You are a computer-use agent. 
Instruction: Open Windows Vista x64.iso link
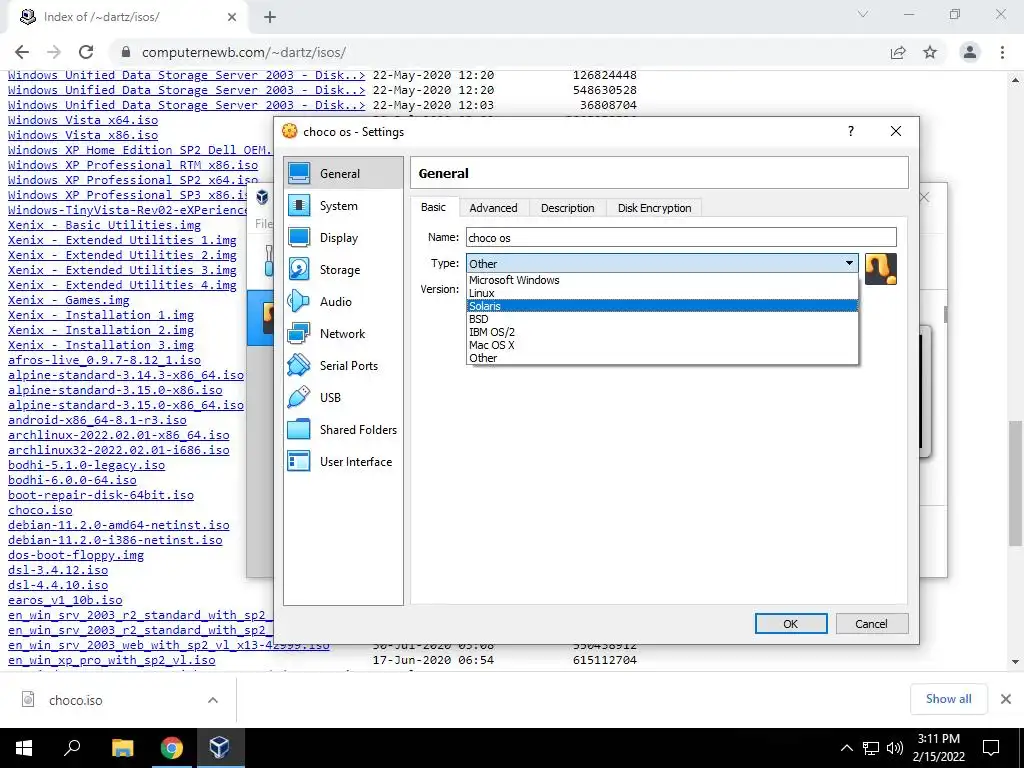[x=83, y=120]
